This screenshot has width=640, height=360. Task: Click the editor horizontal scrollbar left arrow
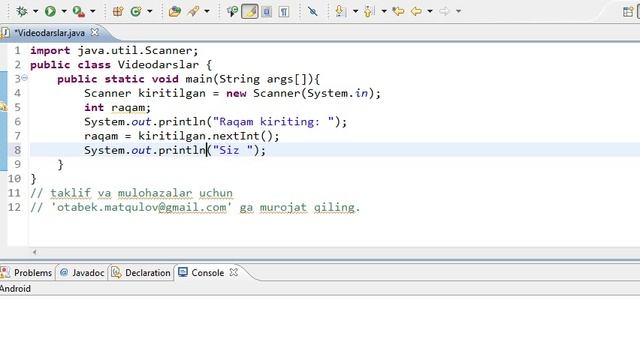tap(35, 252)
